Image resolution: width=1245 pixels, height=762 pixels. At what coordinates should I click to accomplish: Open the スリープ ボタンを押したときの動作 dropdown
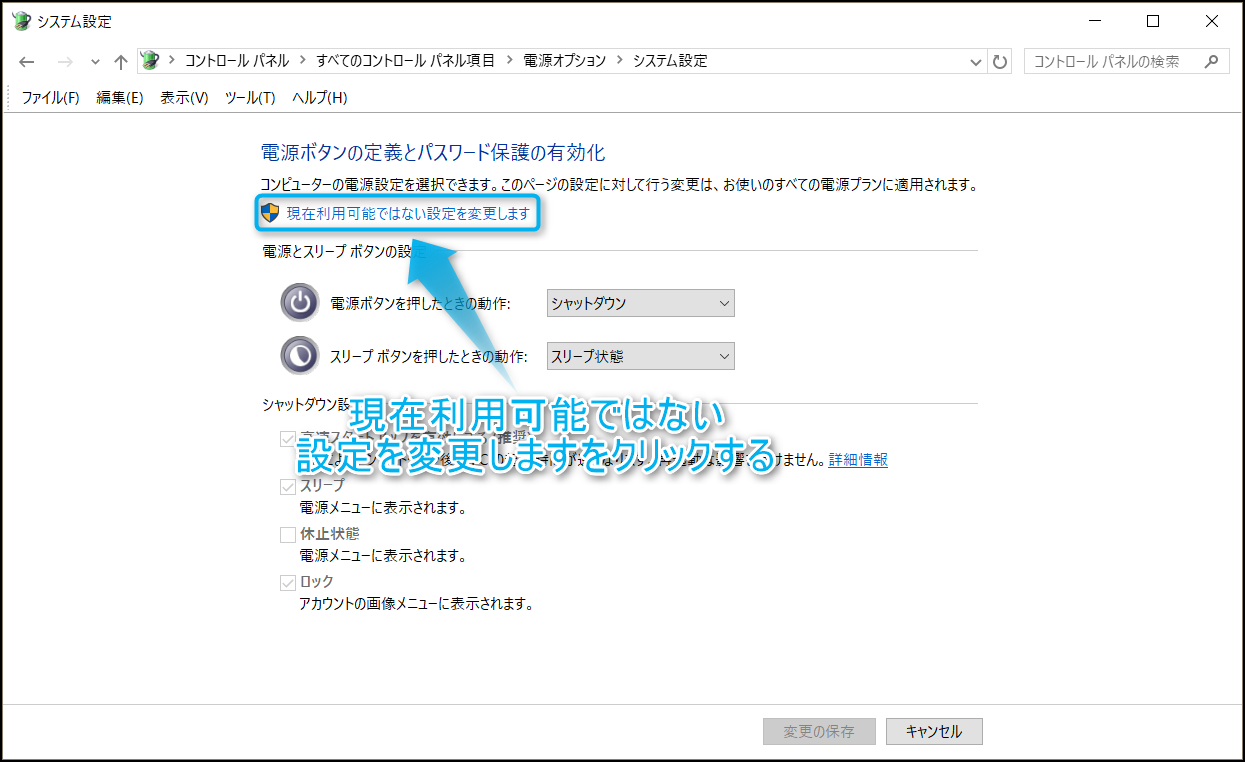640,356
